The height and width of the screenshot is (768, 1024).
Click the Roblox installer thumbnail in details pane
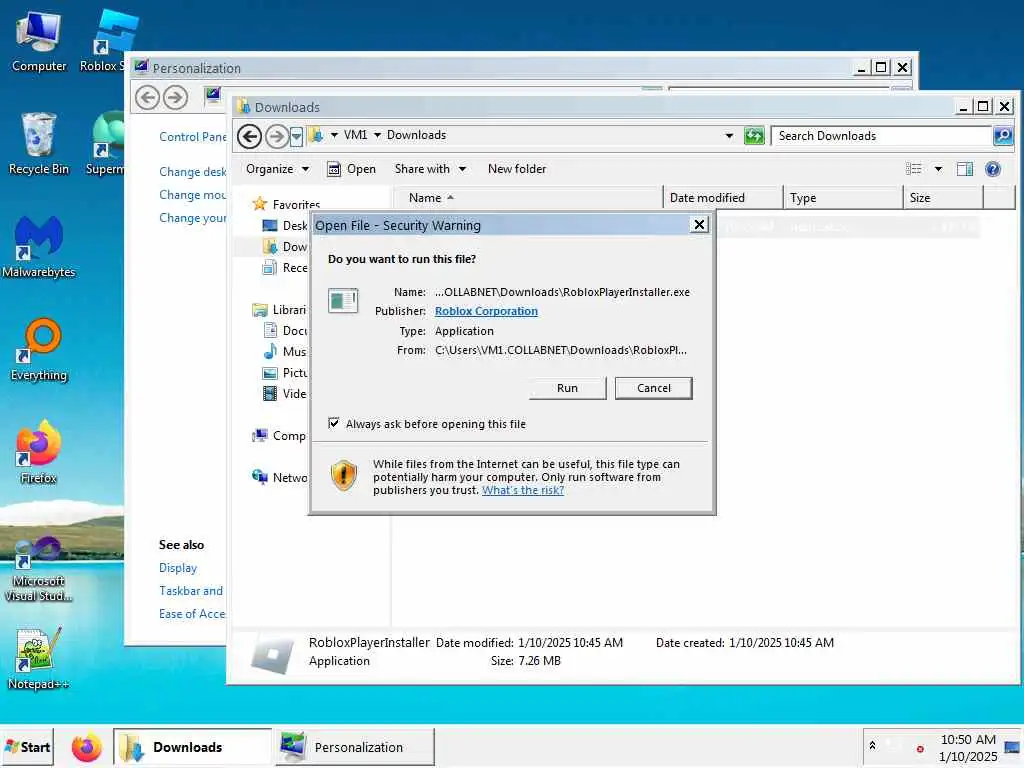coord(272,654)
